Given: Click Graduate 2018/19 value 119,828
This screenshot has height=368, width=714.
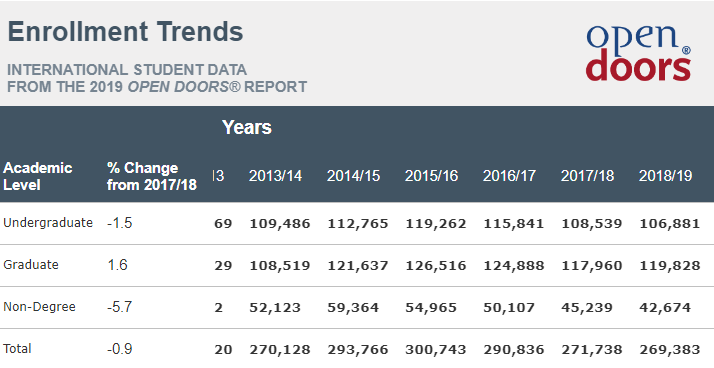Looking at the screenshot, I should pos(669,266).
